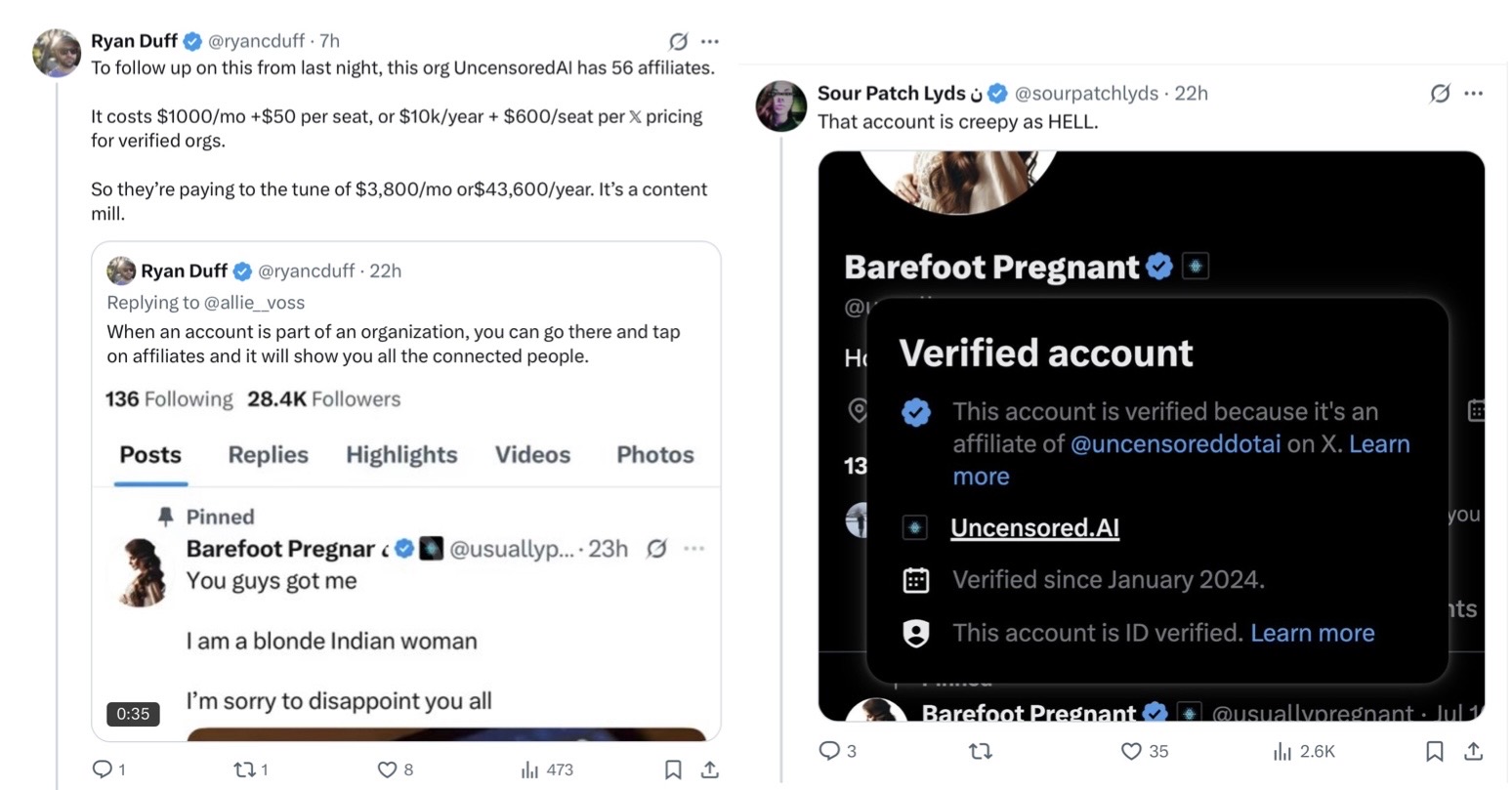Select the Photos tab
Image resolution: width=1512 pixels, height=790 pixels.
[x=655, y=455]
